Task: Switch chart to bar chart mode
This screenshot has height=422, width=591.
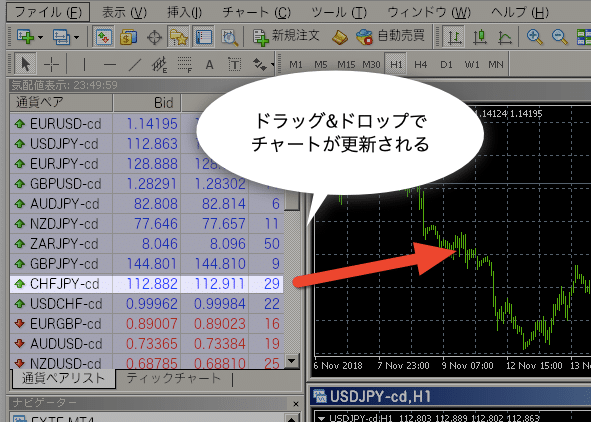Action: coord(454,37)
